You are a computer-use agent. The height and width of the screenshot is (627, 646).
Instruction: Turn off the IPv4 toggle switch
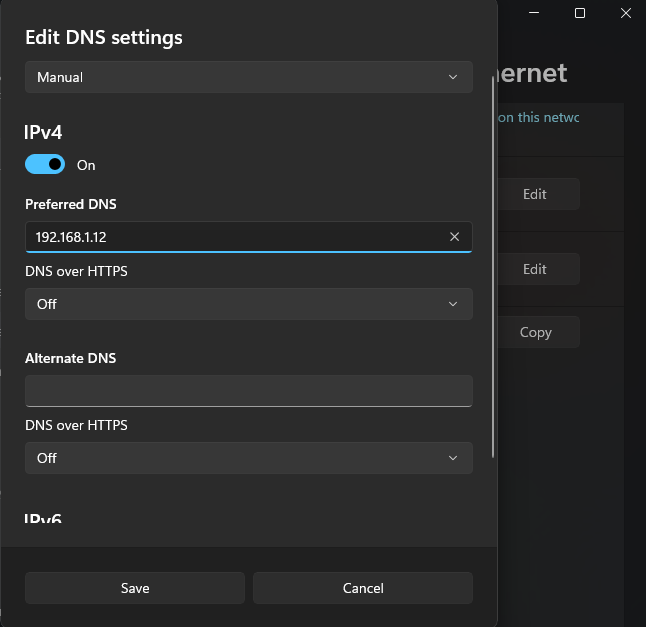pyautogui.click(x=45, y=164)
